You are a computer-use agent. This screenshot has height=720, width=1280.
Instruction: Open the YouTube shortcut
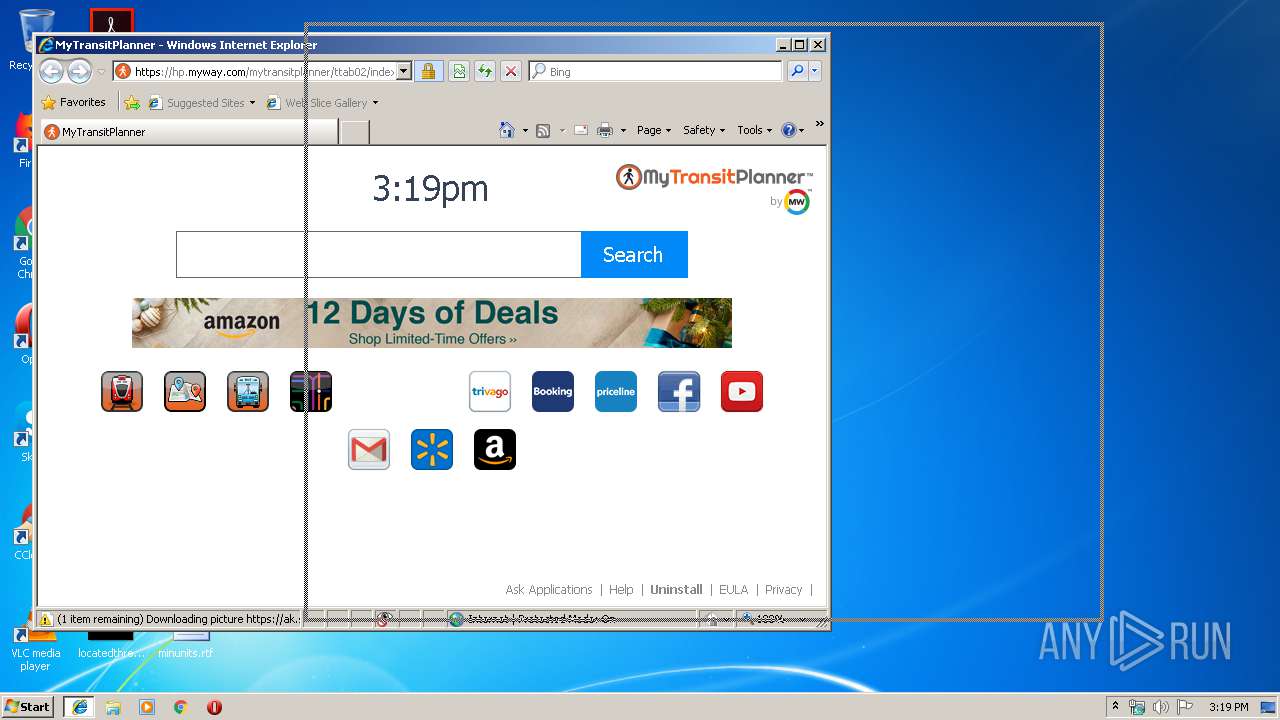pyautogui.click(x=742, y=391)
